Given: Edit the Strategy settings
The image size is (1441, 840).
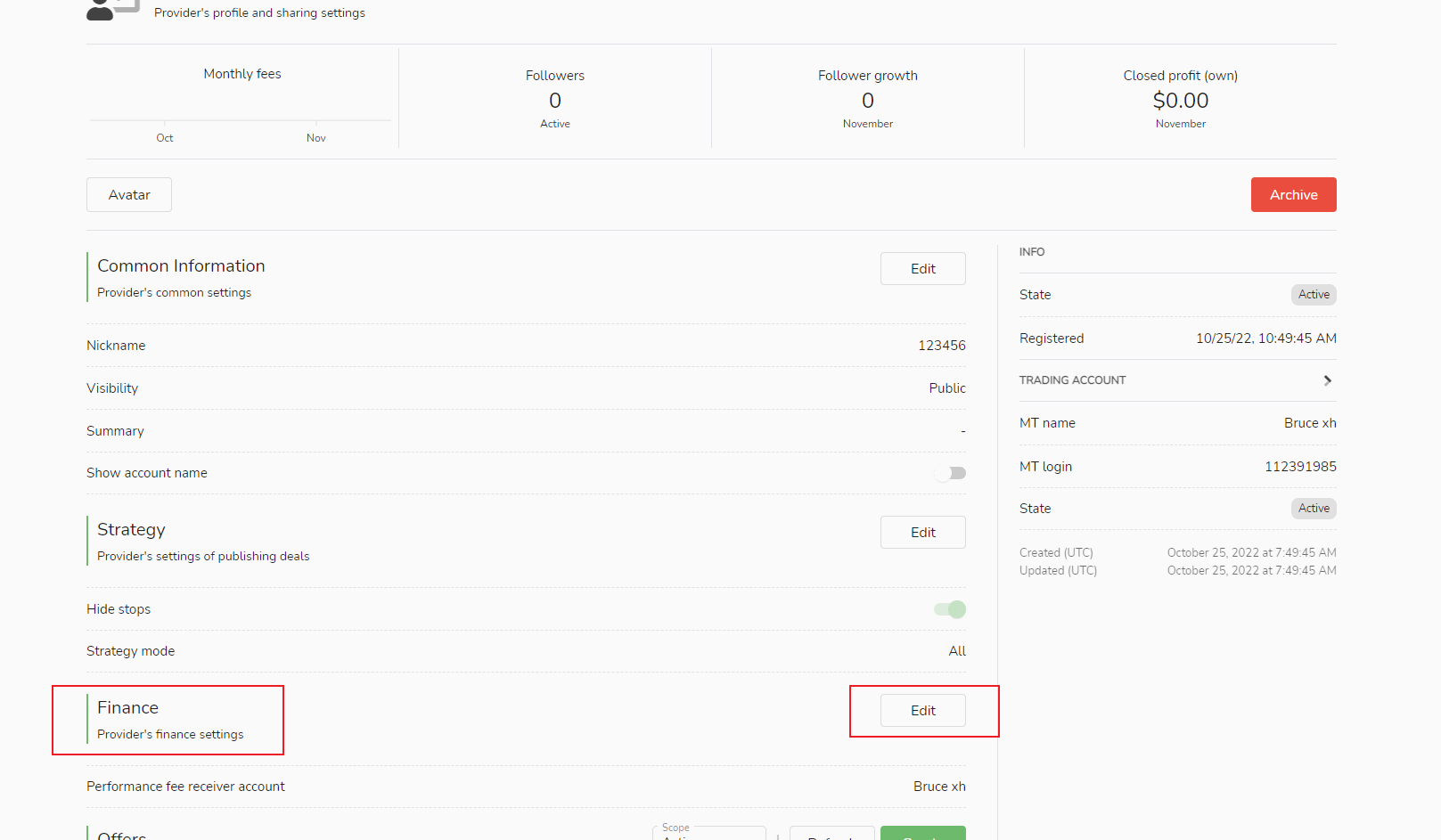Looking at the screenshot, I should 922,533.
